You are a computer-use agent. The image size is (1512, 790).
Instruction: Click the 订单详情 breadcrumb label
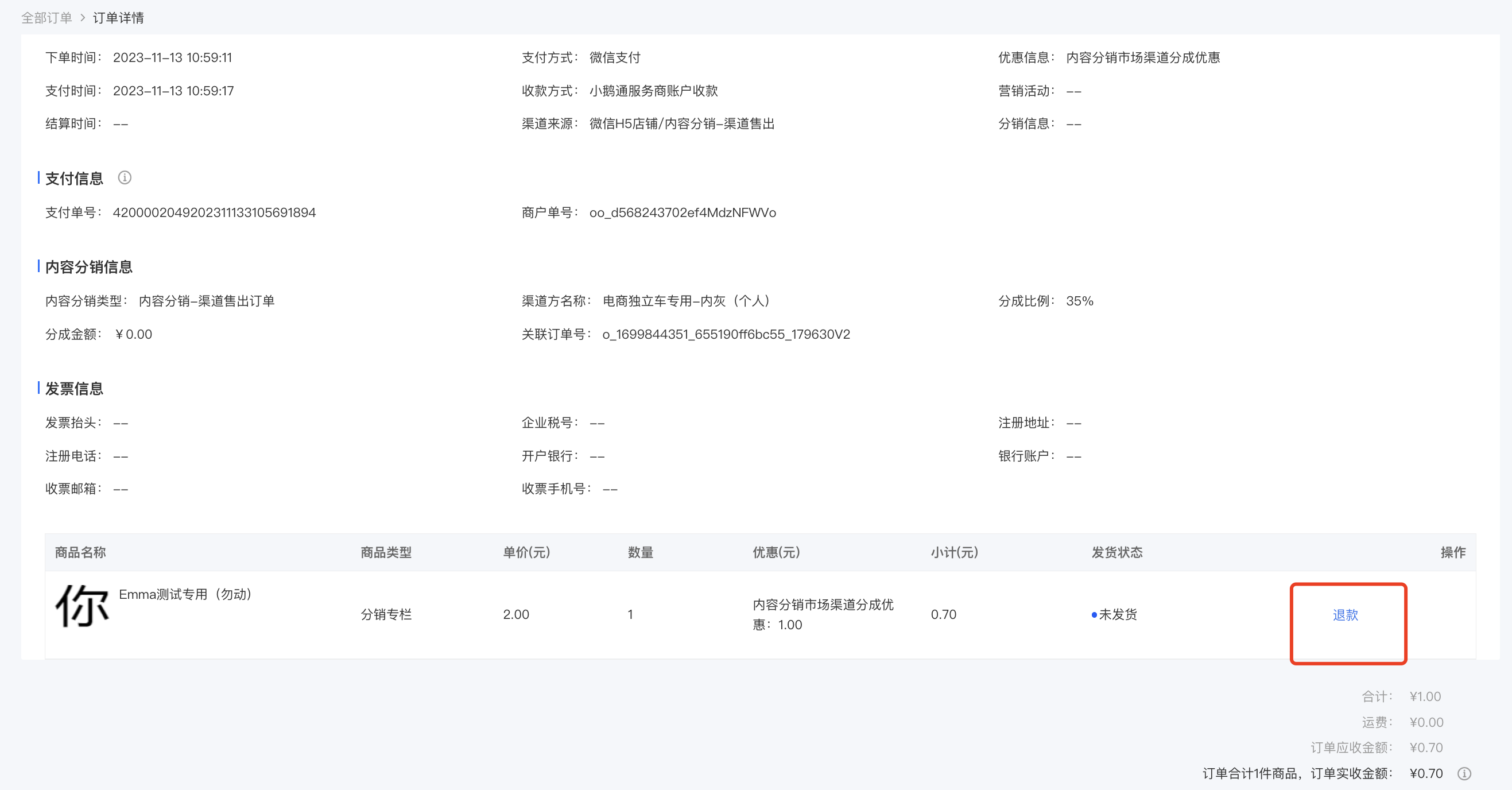click(118, 18)
